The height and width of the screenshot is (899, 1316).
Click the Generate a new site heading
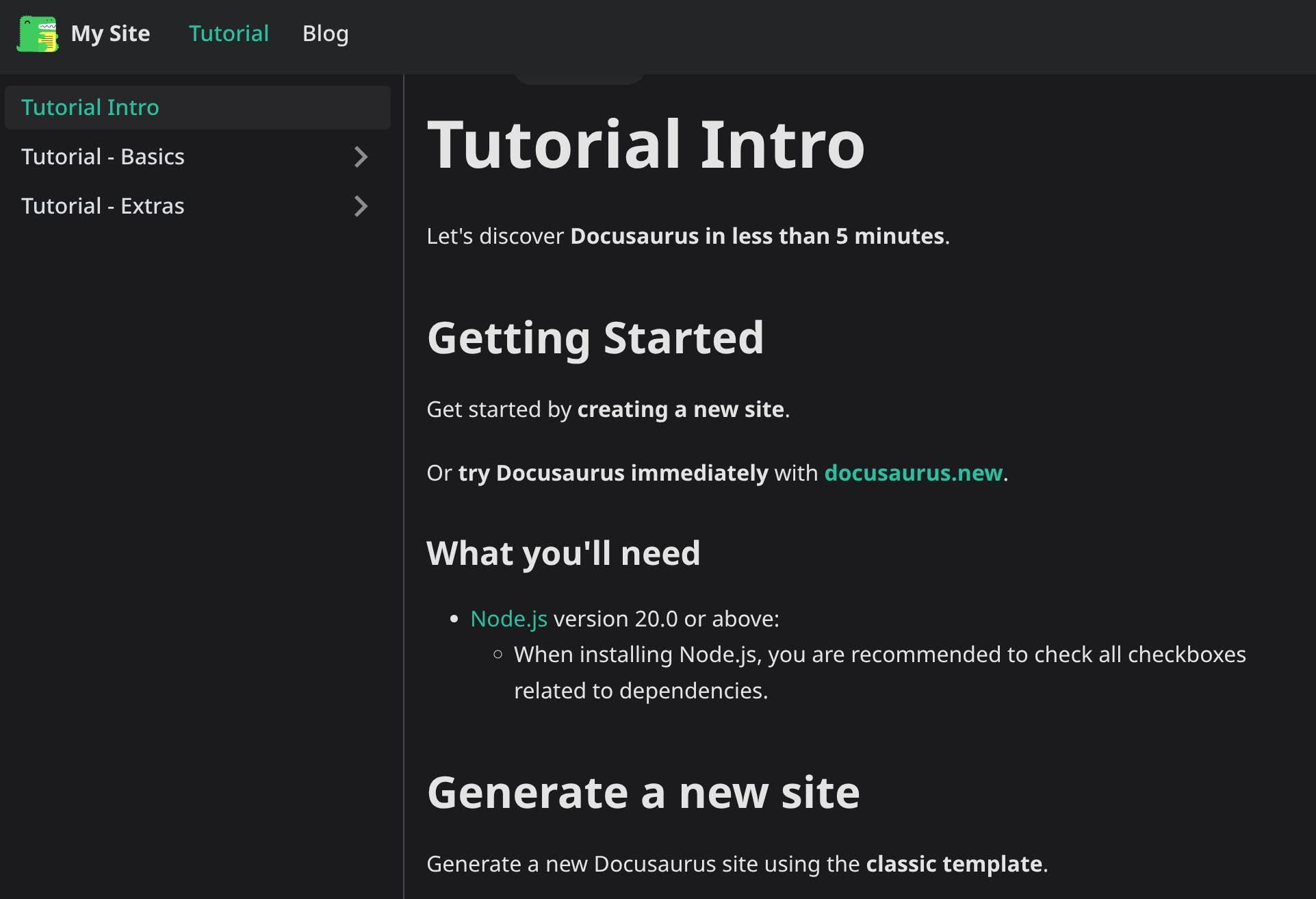[x=643, y=792]
